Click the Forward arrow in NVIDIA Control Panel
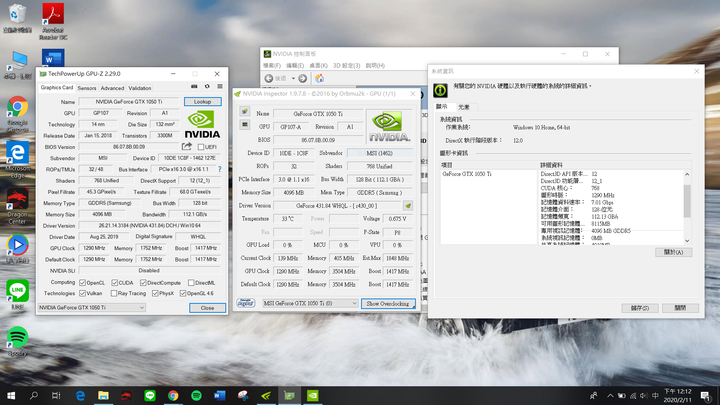This screenshot has width=720, height=405. pos(303,79)
